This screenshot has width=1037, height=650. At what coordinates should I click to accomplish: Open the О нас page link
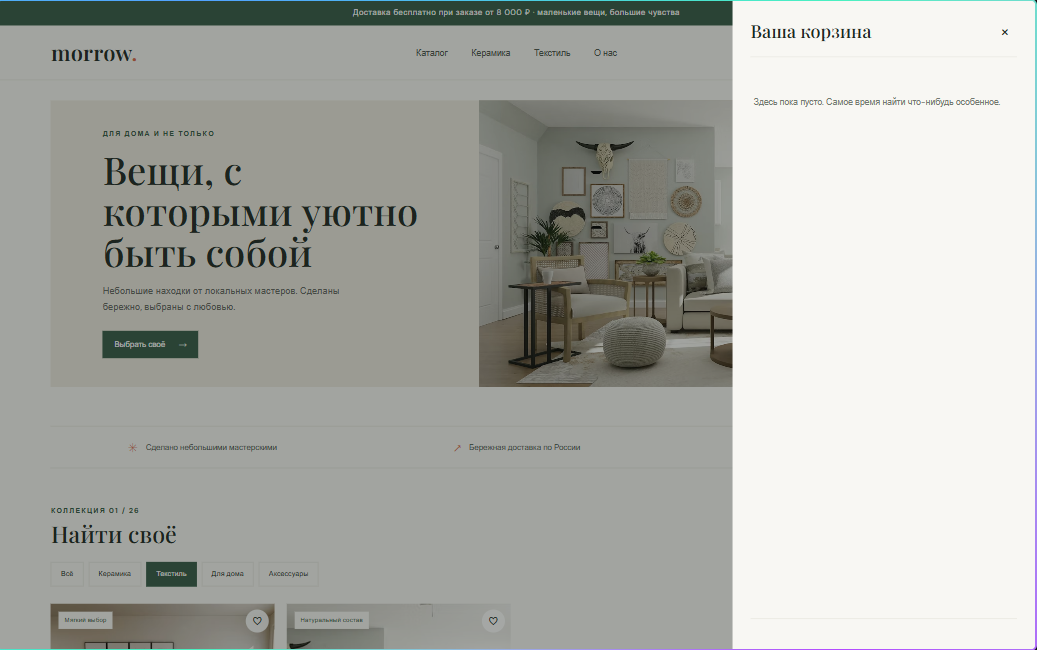tap(605, 53)
